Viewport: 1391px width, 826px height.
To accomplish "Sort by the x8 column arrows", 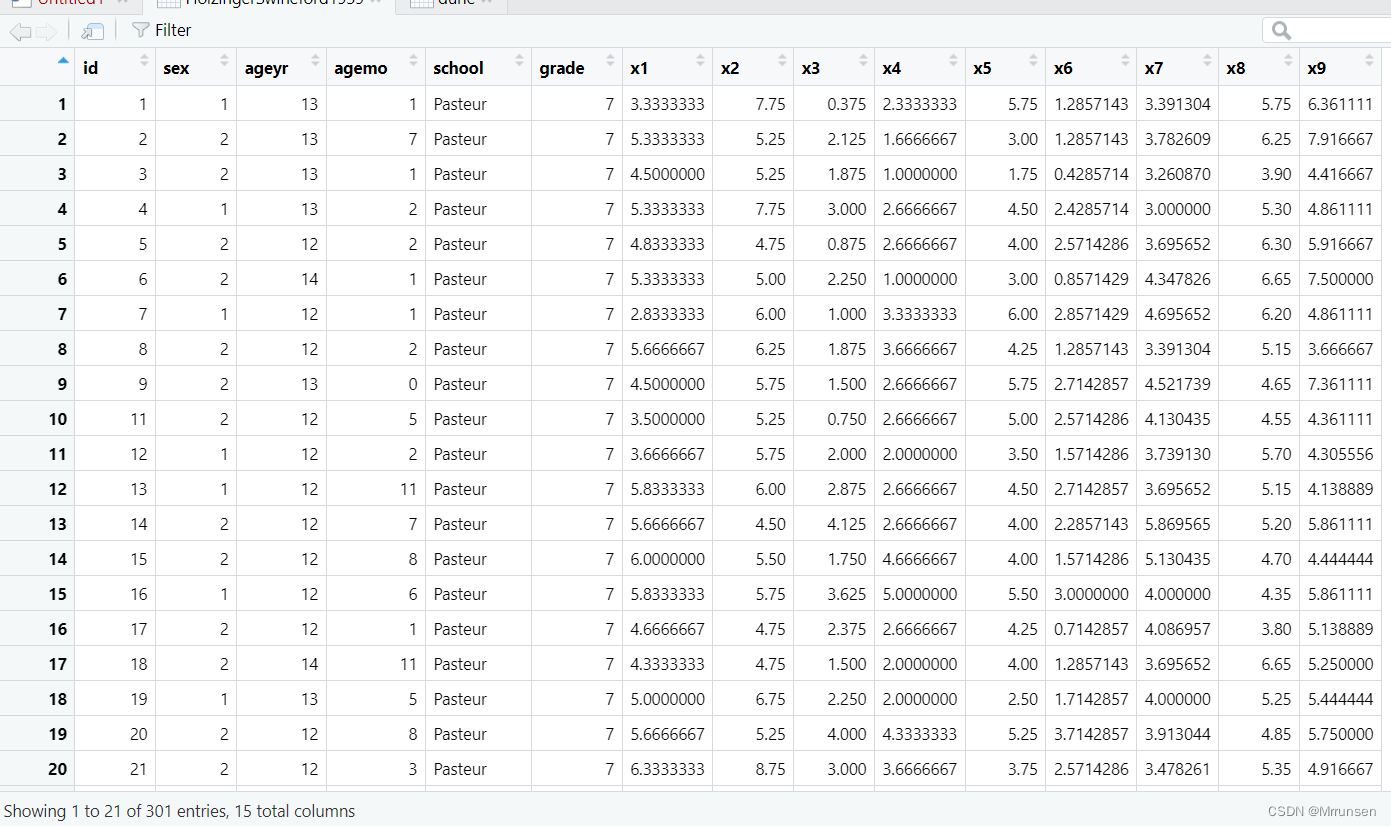I will click(1288, 61).
